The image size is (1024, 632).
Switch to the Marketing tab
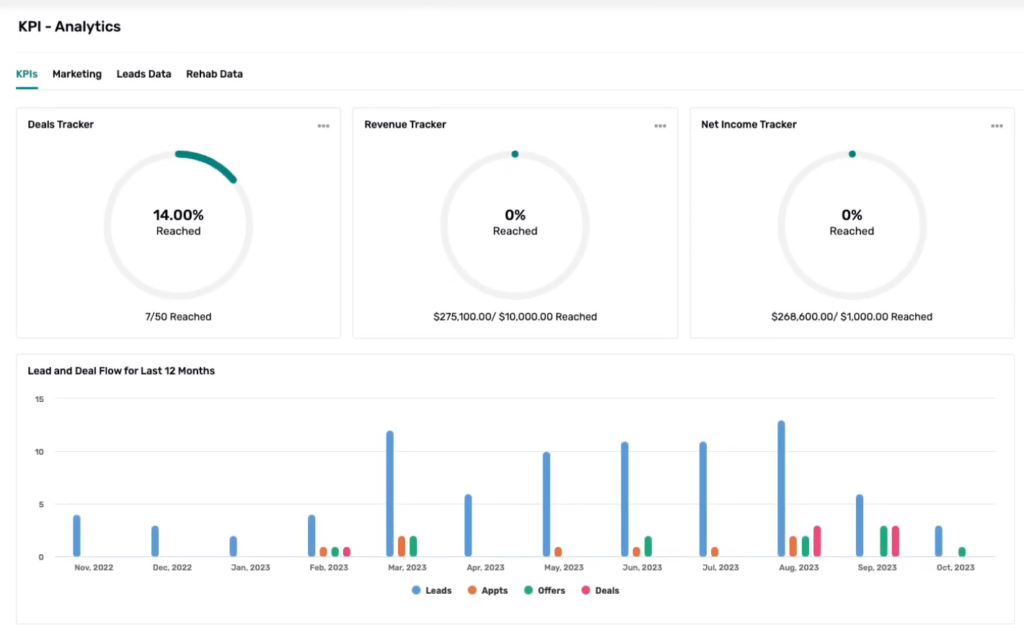(77, 74)
